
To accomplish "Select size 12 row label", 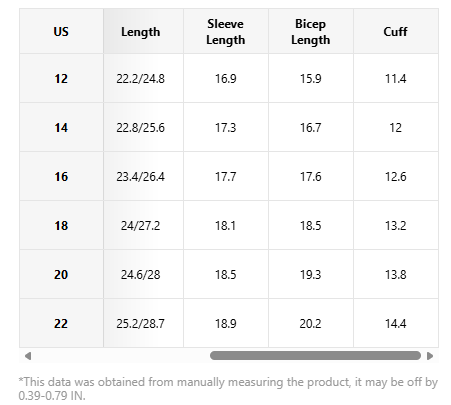I will click(x=61, y=78).
